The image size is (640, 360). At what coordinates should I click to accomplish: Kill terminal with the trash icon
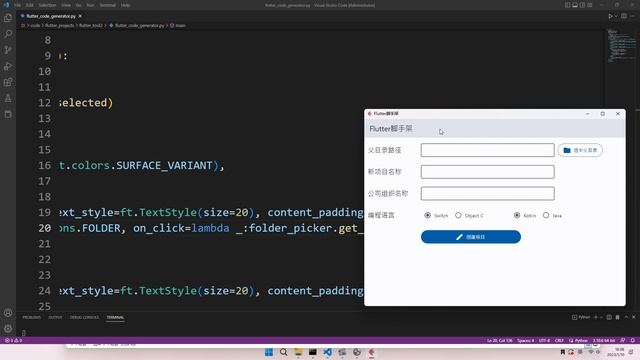point(618,317)
